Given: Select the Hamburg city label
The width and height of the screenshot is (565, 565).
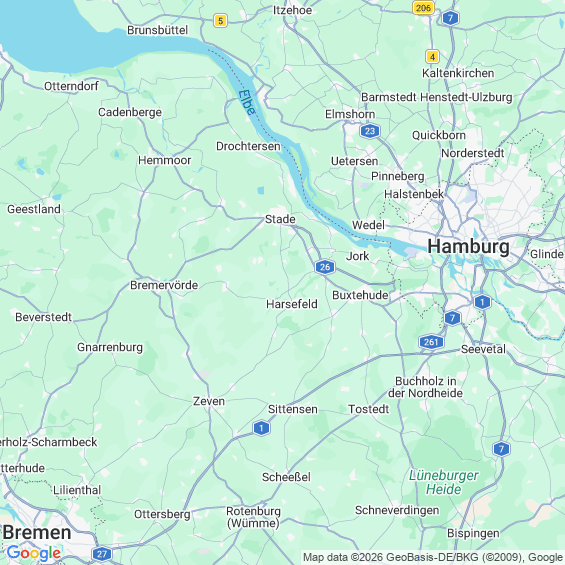Looking at the screenshot, I should click(468, 247).
